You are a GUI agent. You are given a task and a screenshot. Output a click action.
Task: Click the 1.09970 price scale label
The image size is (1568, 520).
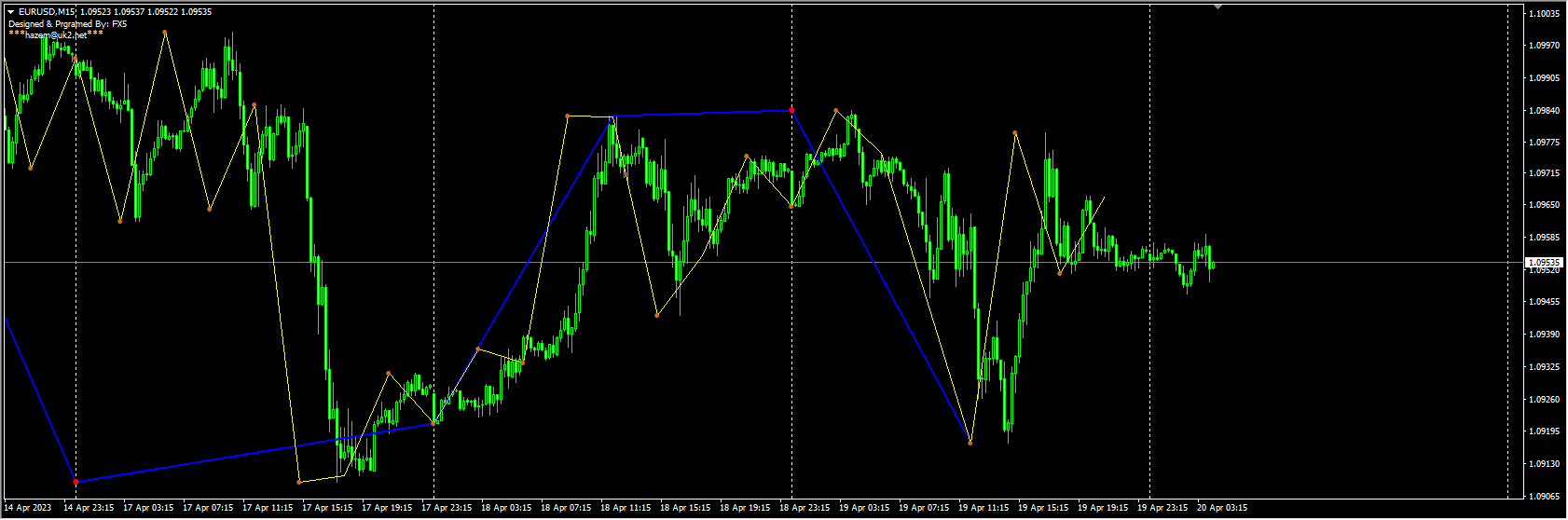pyautogui.click(x=1545, y=46)
